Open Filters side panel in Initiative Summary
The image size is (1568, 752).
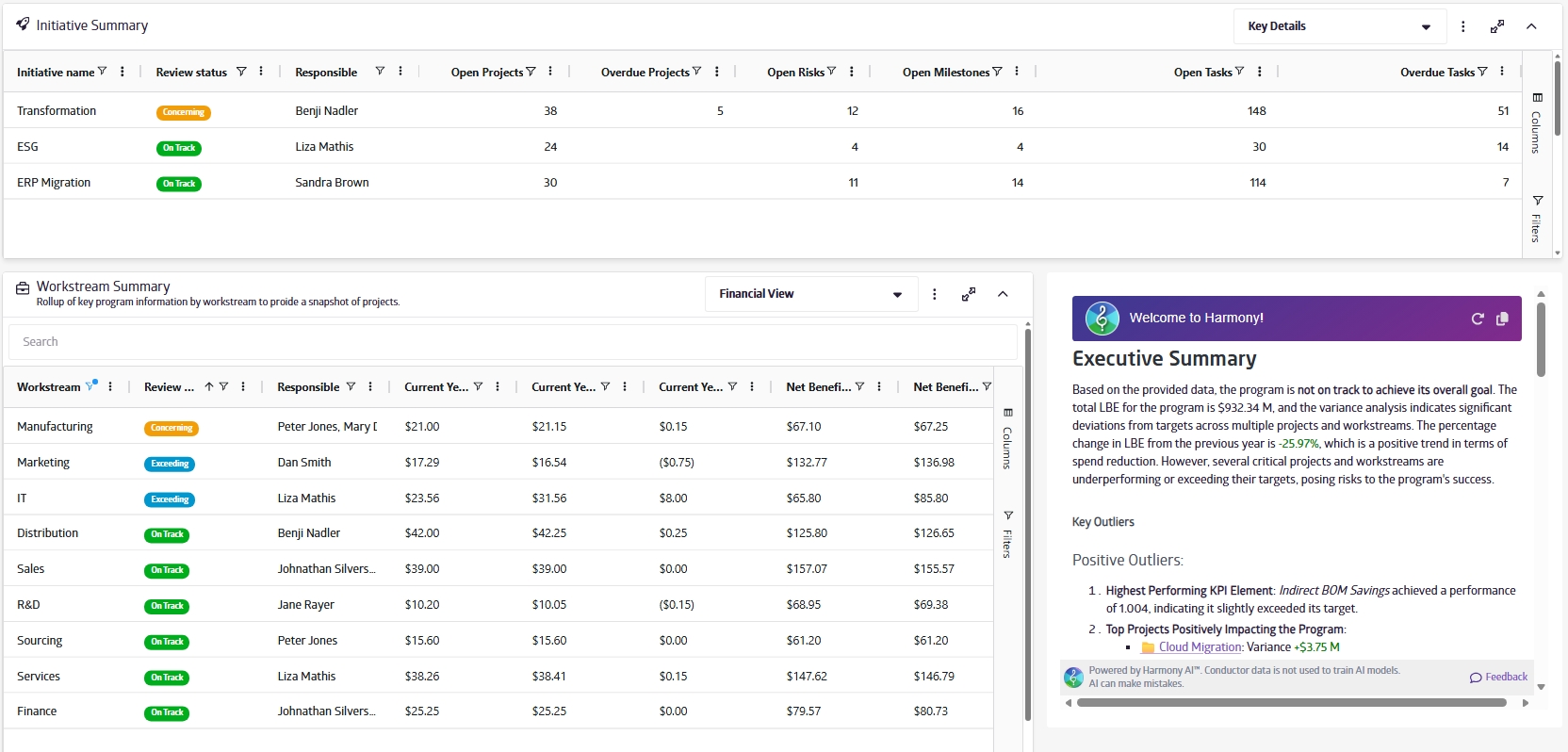click(1537, 220)
